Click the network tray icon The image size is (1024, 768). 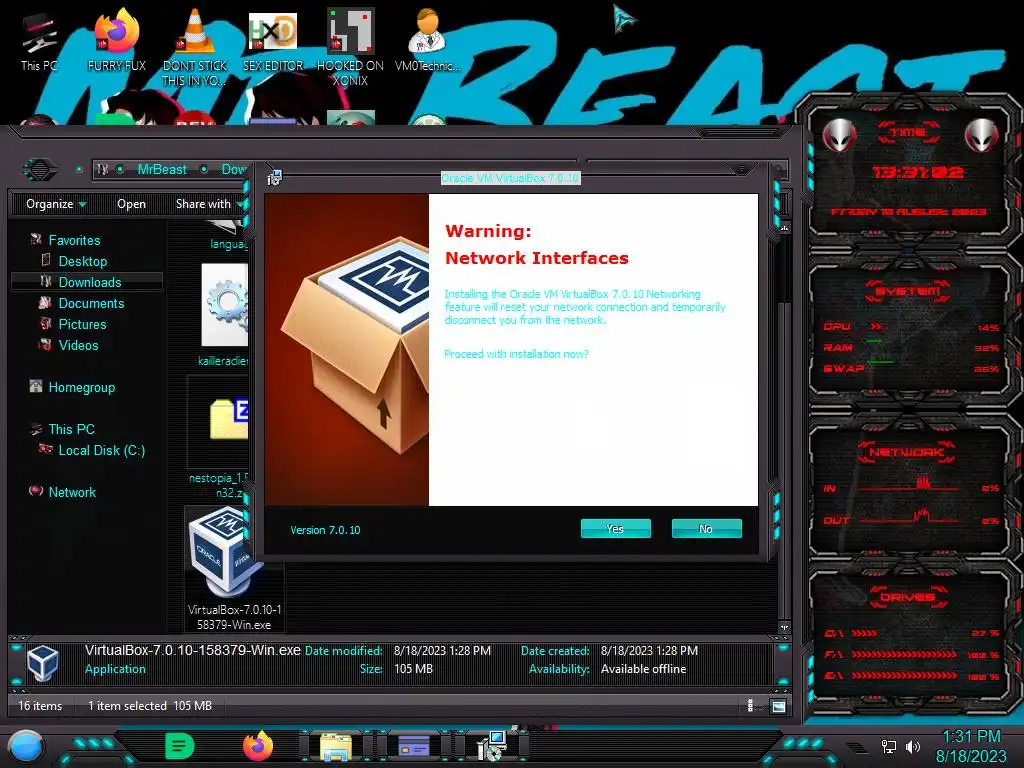click(888, 746)
